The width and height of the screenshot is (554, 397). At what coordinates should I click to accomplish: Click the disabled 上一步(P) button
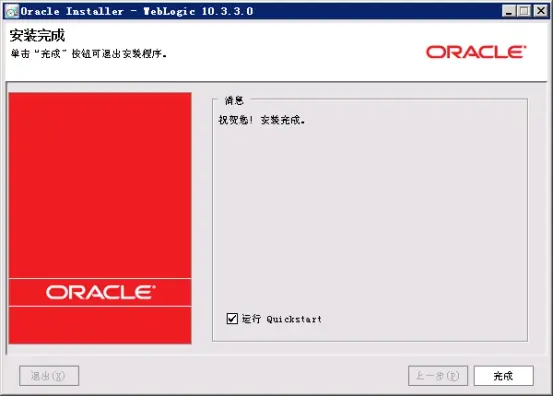[x=437, y=375]
